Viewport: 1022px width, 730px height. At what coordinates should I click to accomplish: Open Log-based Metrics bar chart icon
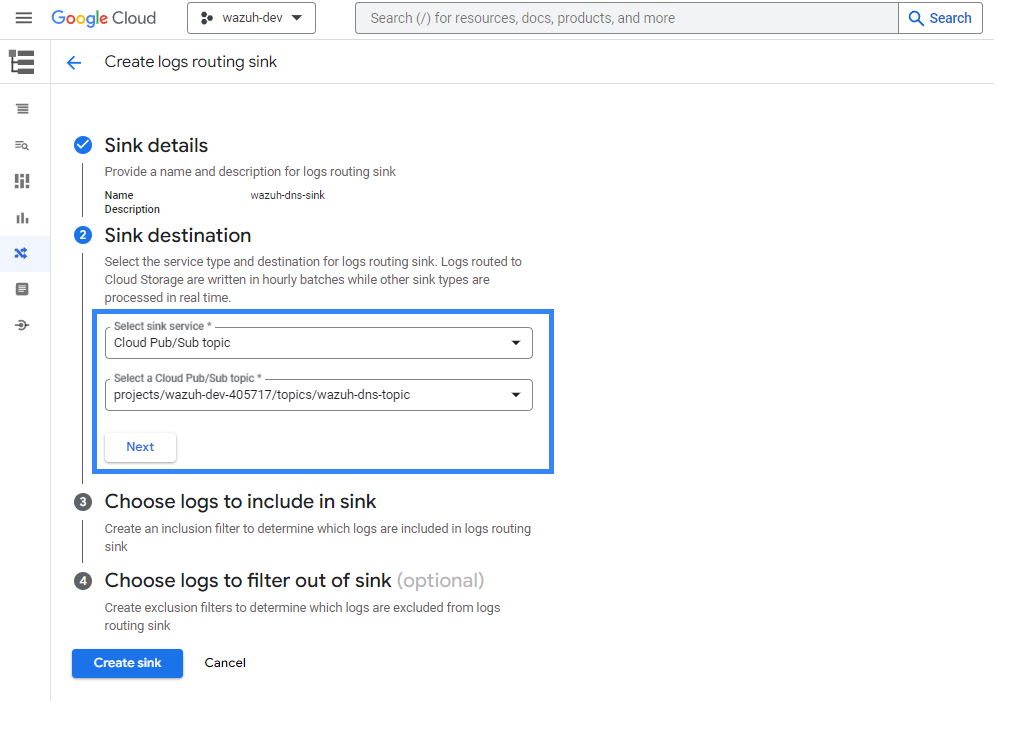tap(22, 217)
